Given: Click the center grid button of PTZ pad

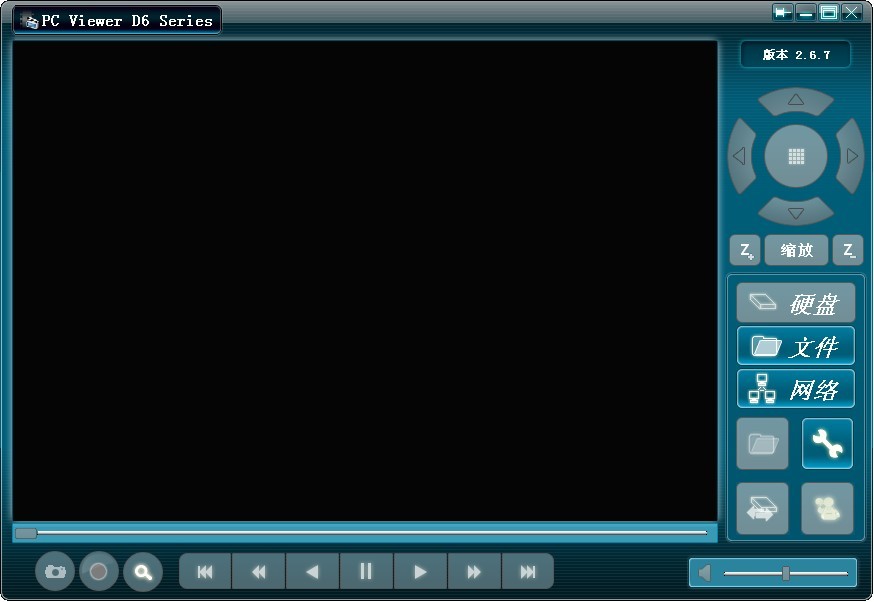Looking at the screenshot, I should [x=796, y=156].
